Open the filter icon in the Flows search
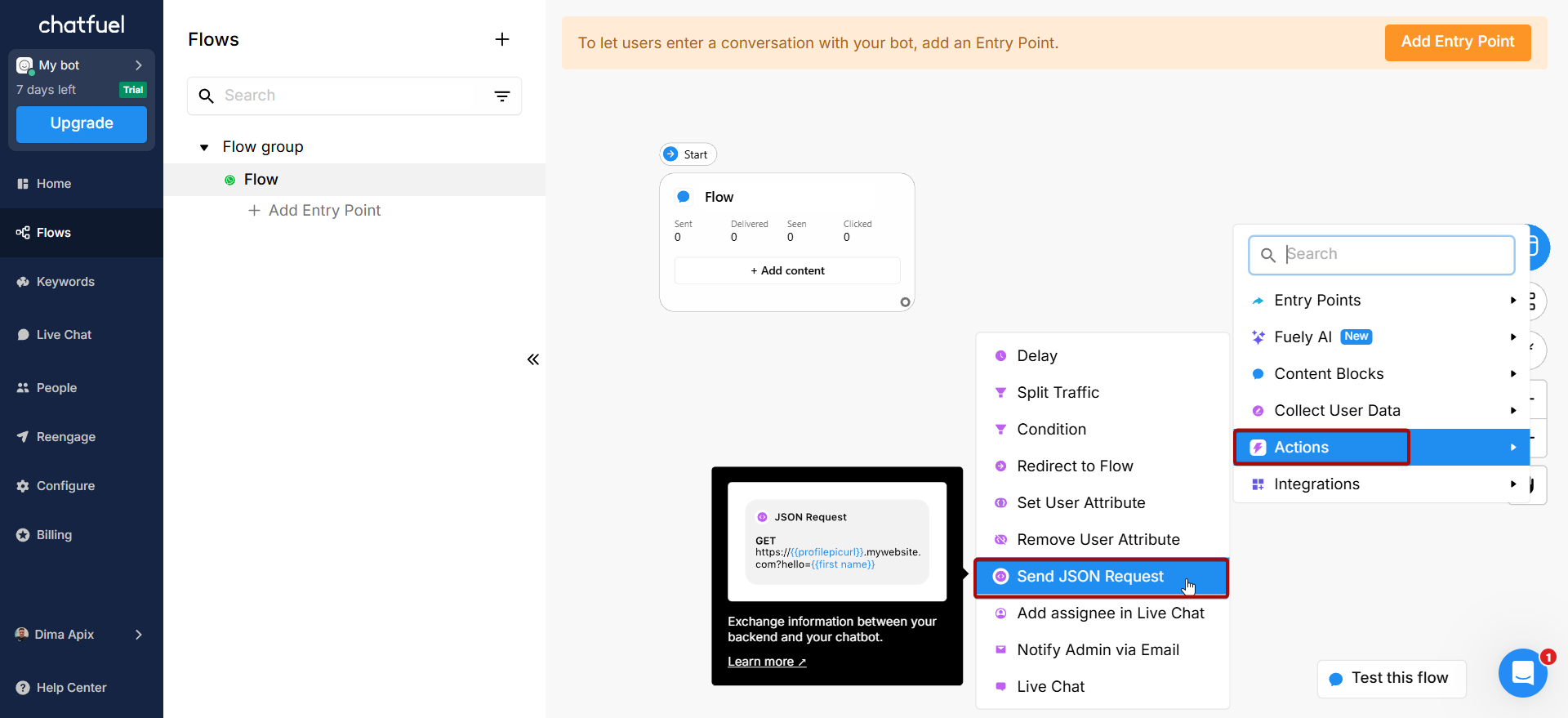This screenshot has height=718, width=1568. point(502,96)
